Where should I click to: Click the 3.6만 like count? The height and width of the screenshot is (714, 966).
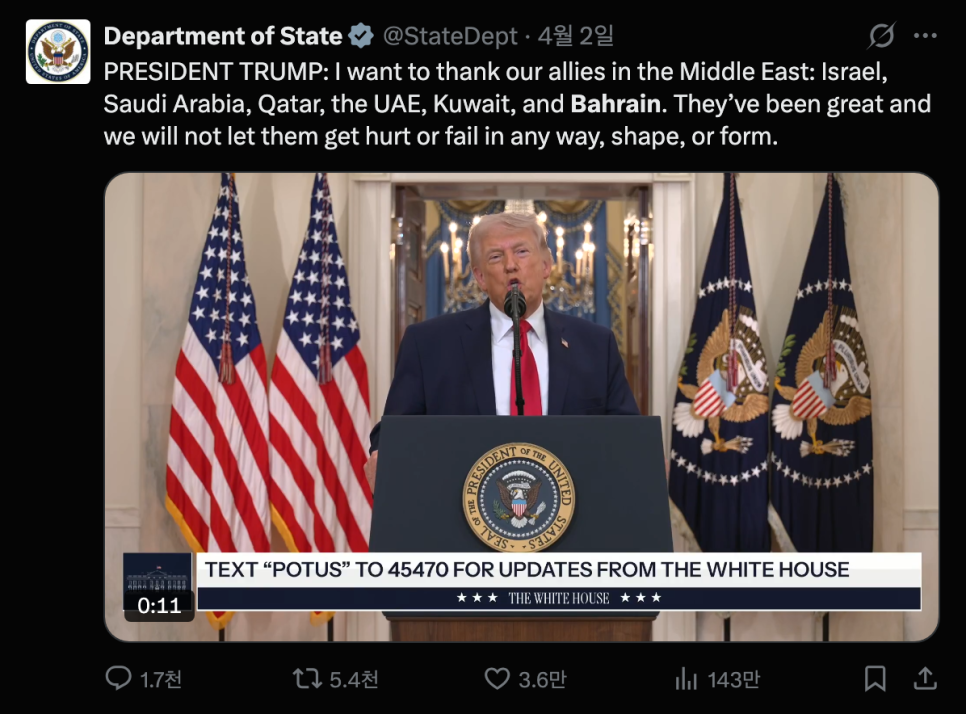tap(542, 680)
